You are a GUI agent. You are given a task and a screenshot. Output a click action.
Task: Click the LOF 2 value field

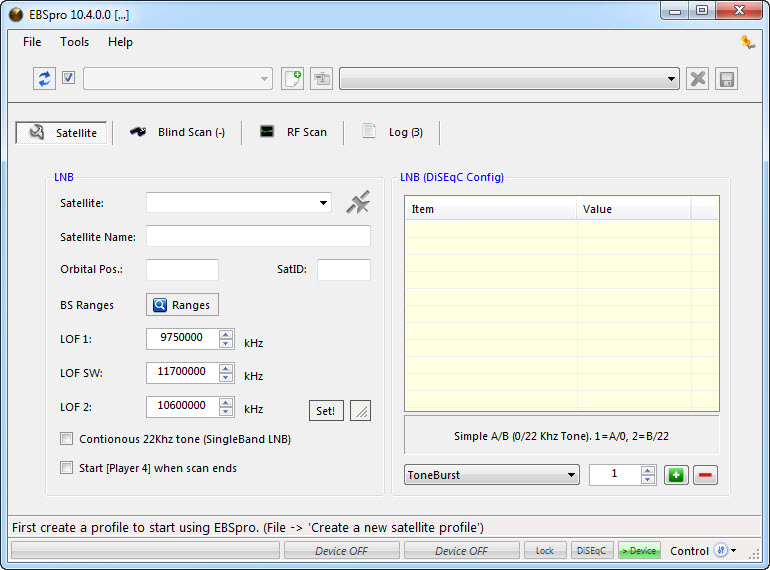[182, 407]
